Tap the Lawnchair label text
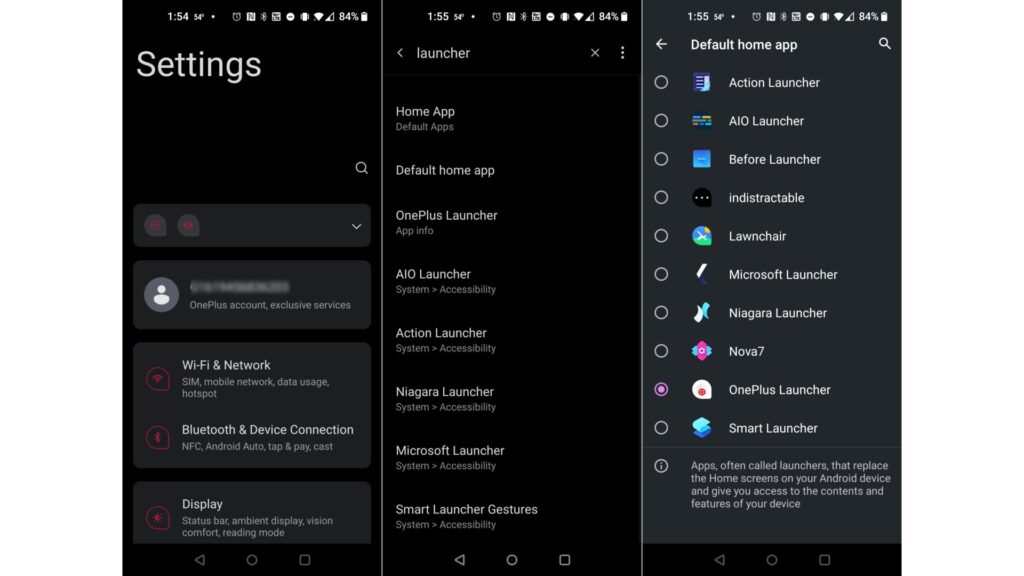1024x576 pixels. coord(757,236)
